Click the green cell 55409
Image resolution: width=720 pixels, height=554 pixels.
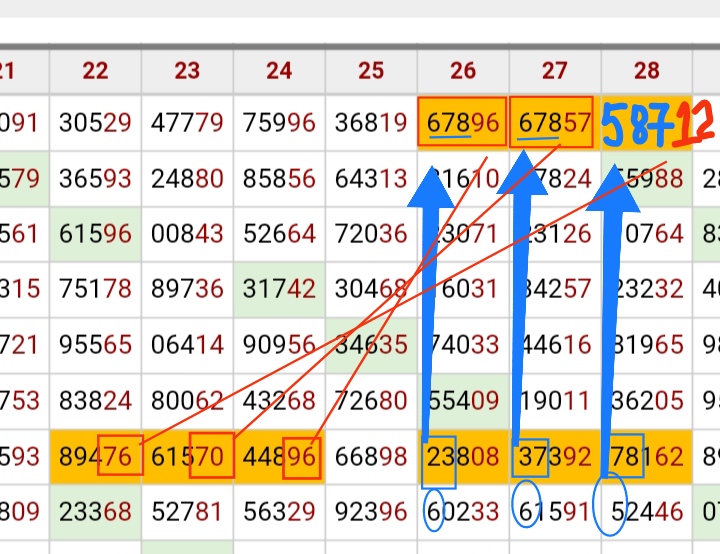(463, 401)
